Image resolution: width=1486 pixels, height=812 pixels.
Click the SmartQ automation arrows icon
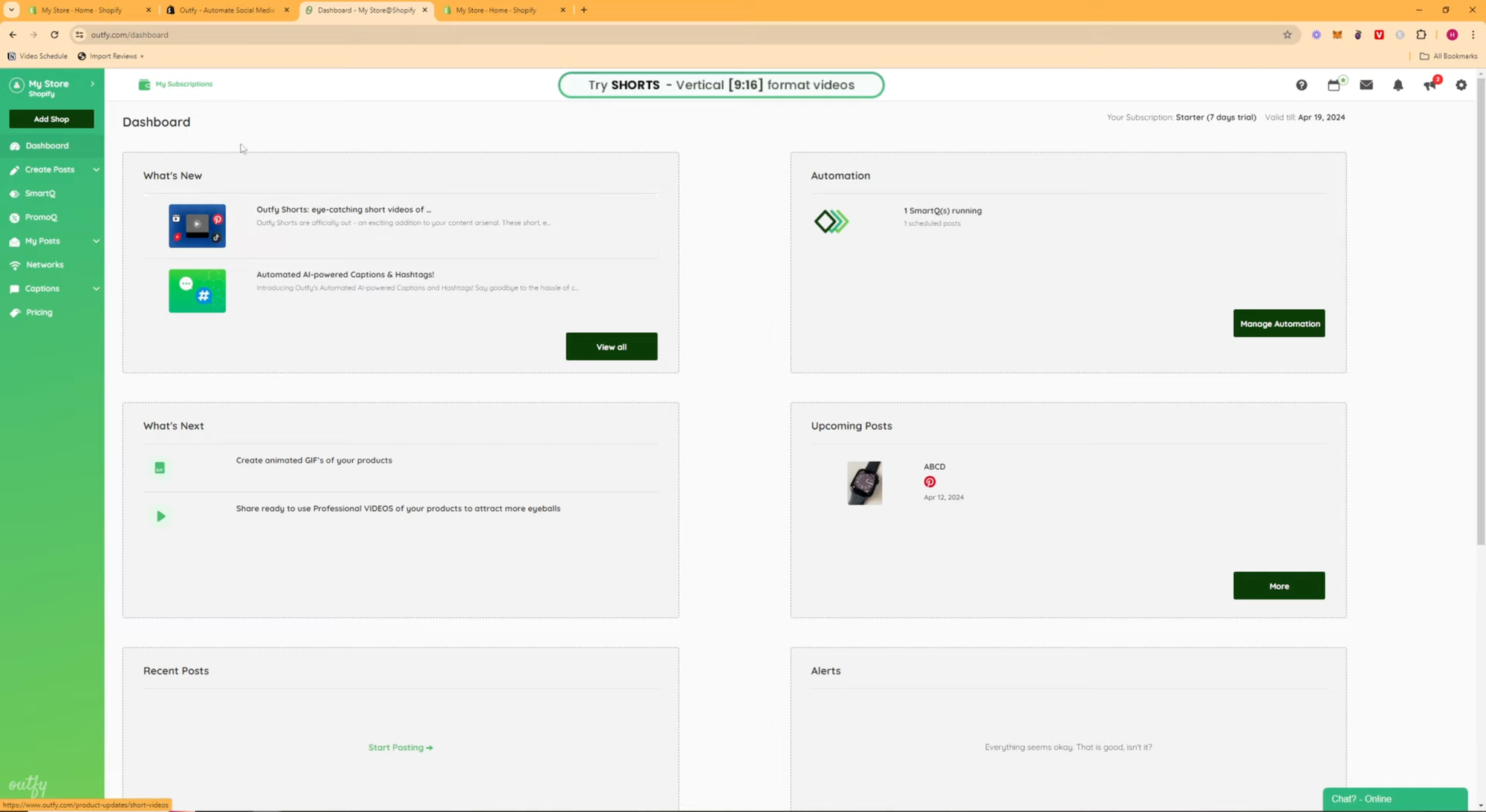(831, 221)
